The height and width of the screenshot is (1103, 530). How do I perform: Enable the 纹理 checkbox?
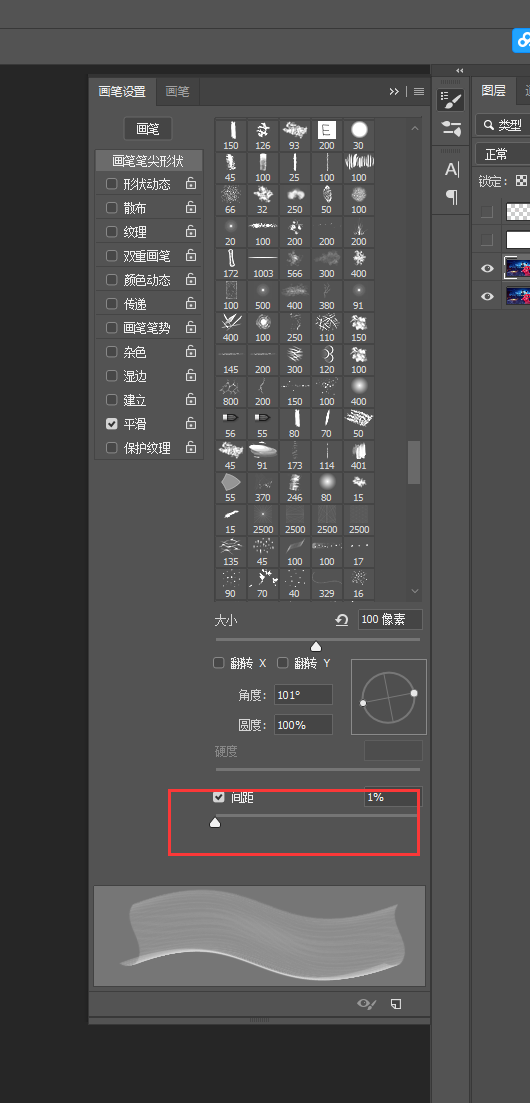[111, 232]
